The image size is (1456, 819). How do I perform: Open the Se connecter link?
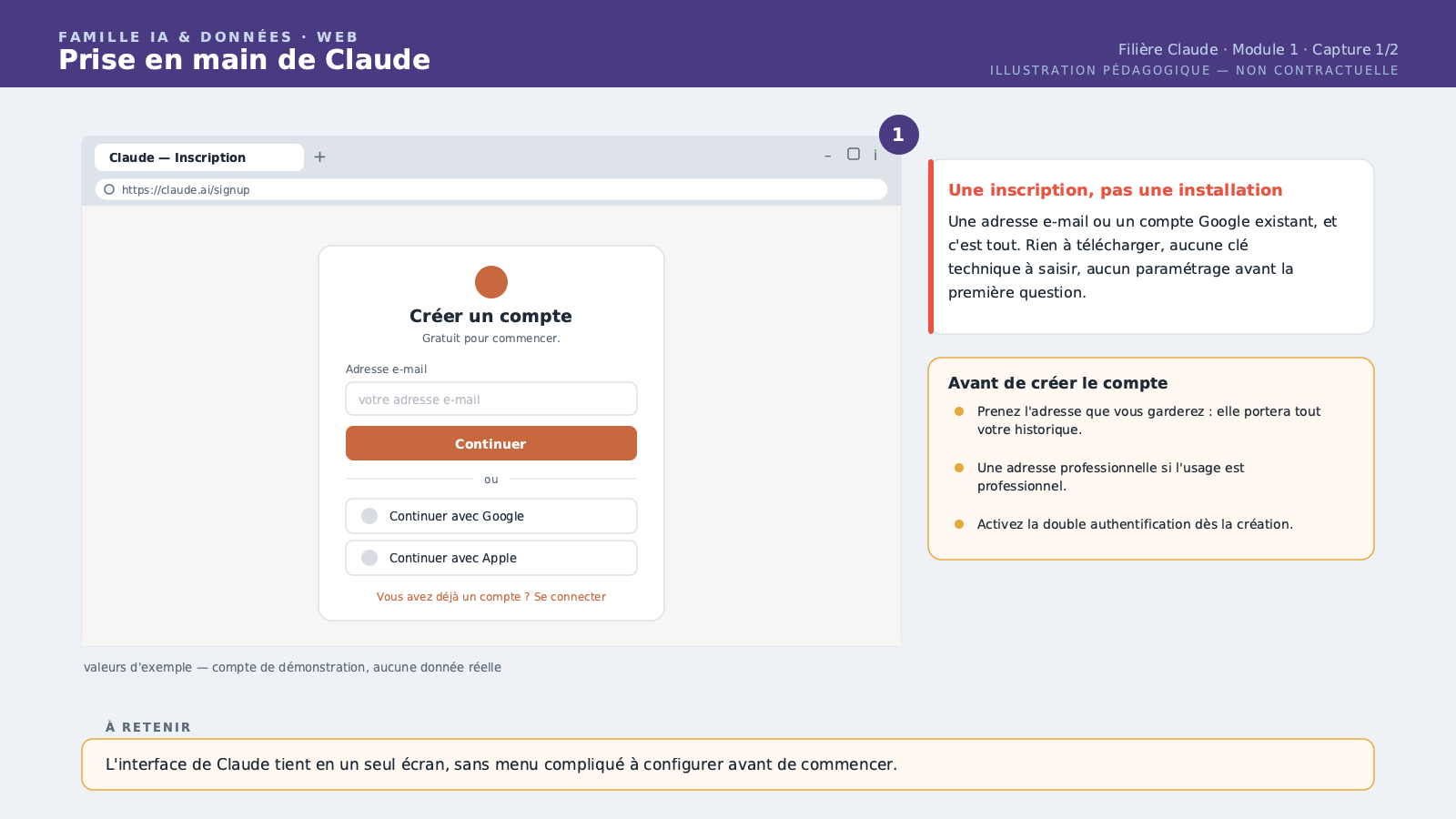tap(570, 597)
